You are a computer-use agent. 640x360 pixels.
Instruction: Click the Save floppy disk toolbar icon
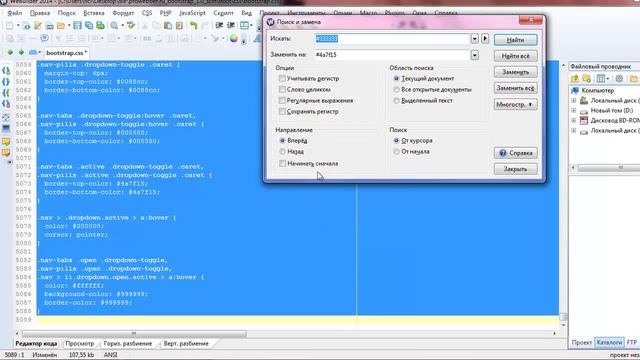click(78, 26)
